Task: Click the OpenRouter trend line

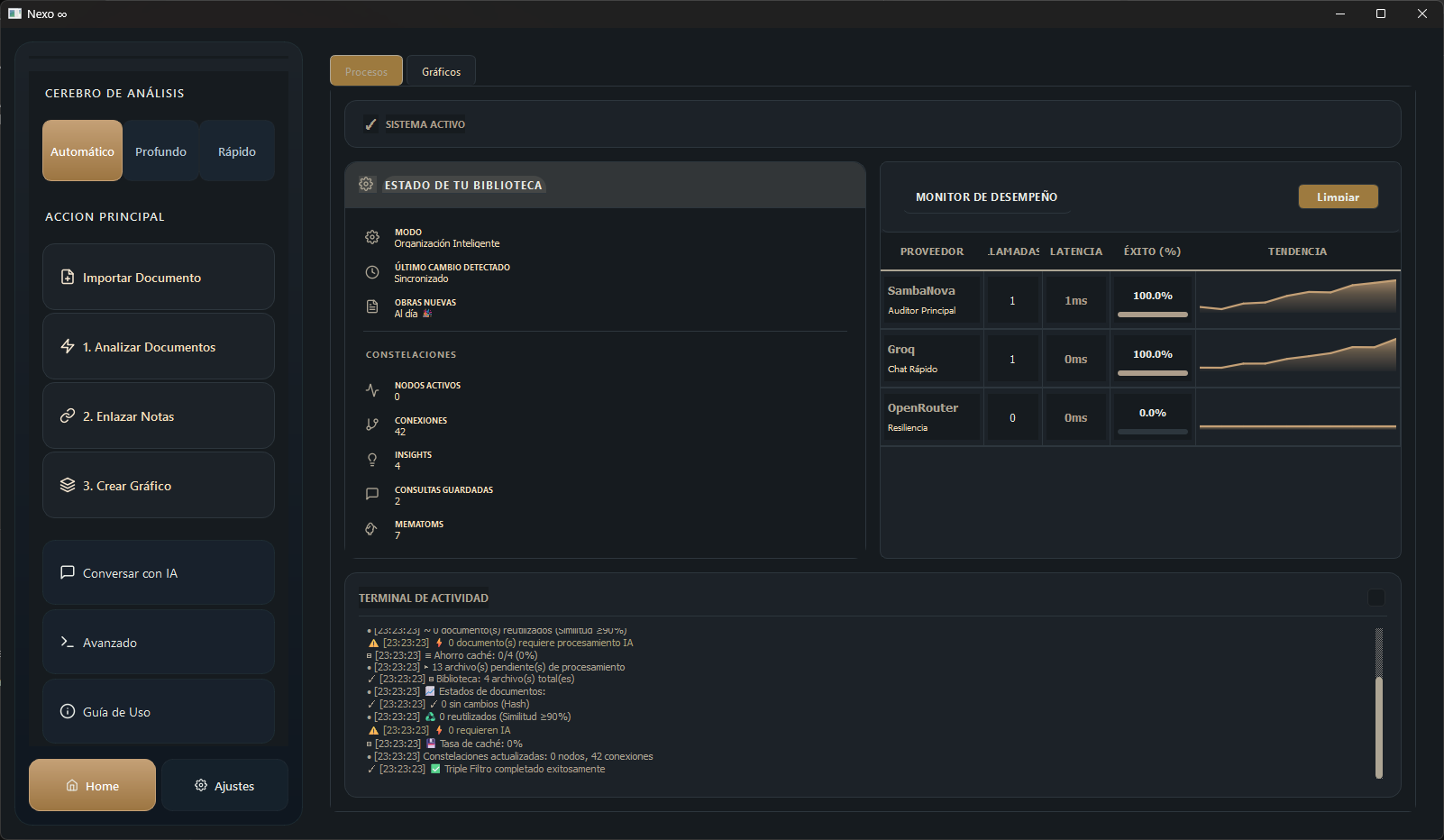Action: (x=1297, y=426)
